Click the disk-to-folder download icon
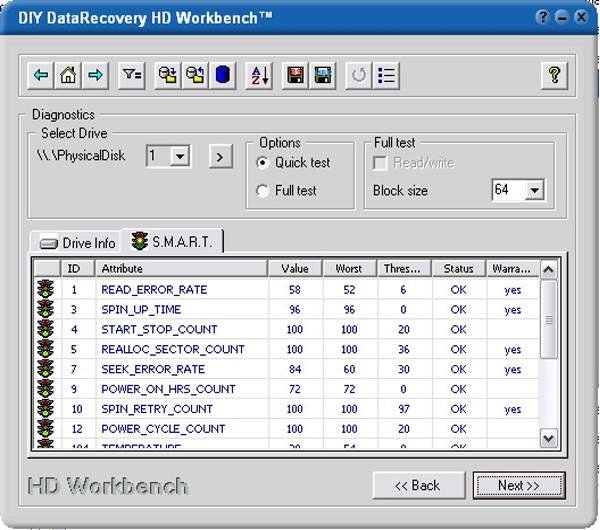The image size is (600, 530). coord(168,75)
